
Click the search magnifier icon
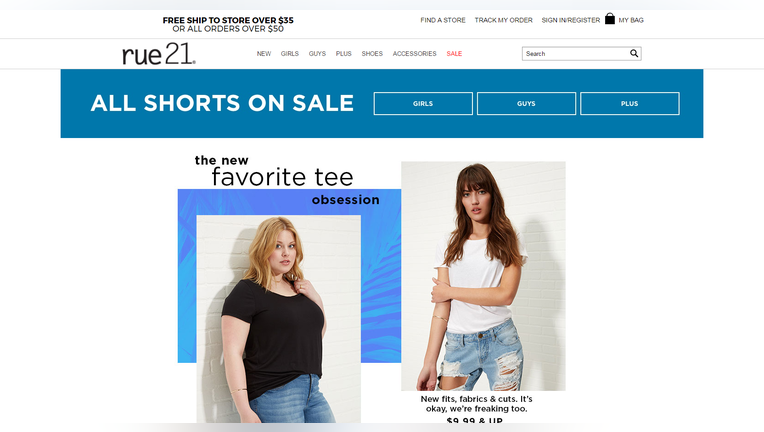(x=633, y=53)
